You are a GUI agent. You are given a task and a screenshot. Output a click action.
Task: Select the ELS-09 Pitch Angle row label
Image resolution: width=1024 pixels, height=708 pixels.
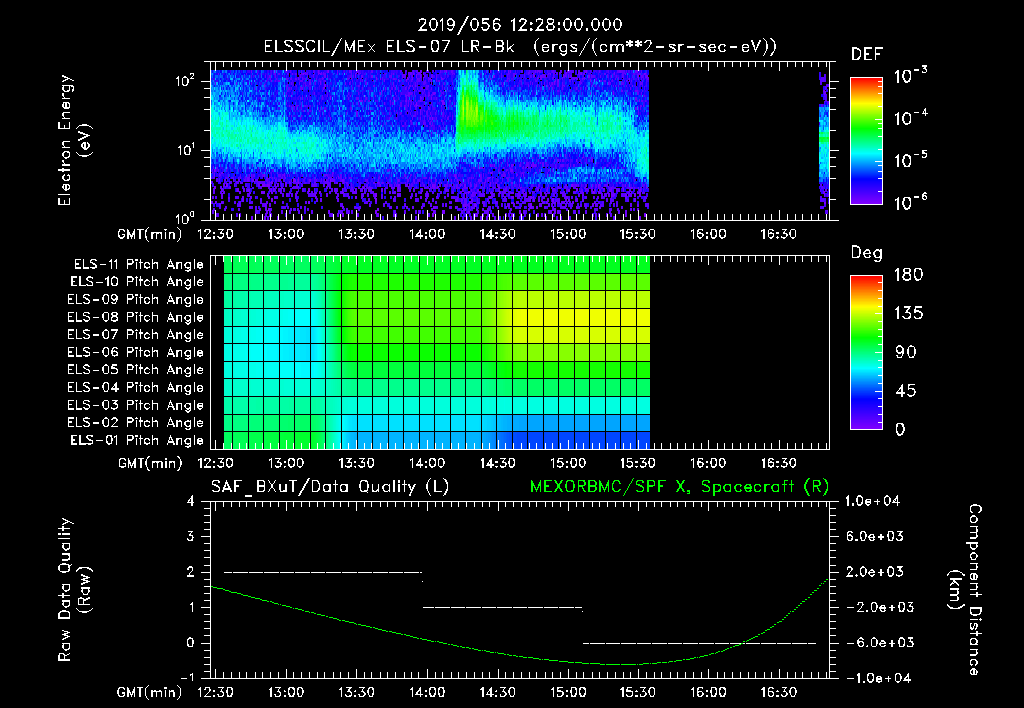(x=136, y=300)
